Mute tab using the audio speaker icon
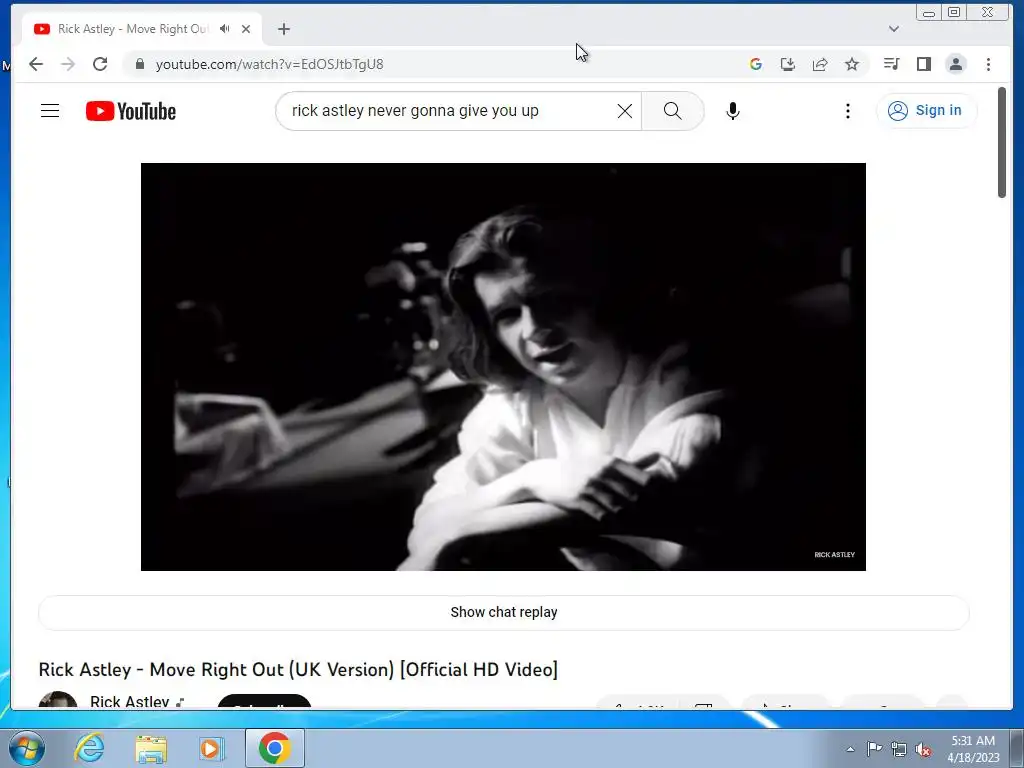The height and width of the screenshot is (768, 1024). pyautogui.click(x=225, y=29)
